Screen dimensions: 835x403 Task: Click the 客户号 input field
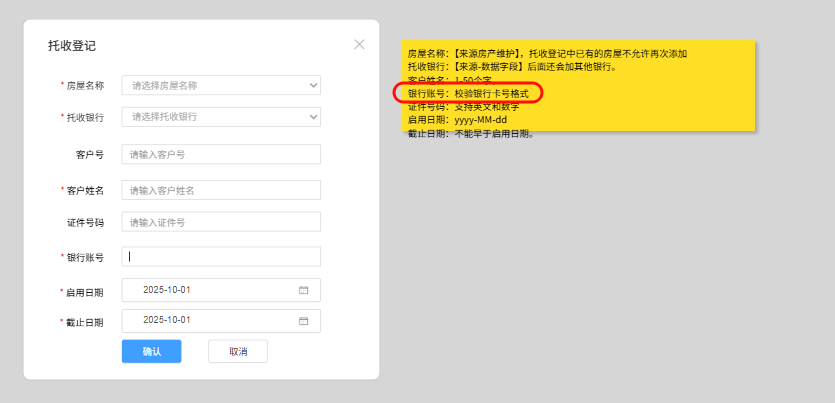pos(221,154)
